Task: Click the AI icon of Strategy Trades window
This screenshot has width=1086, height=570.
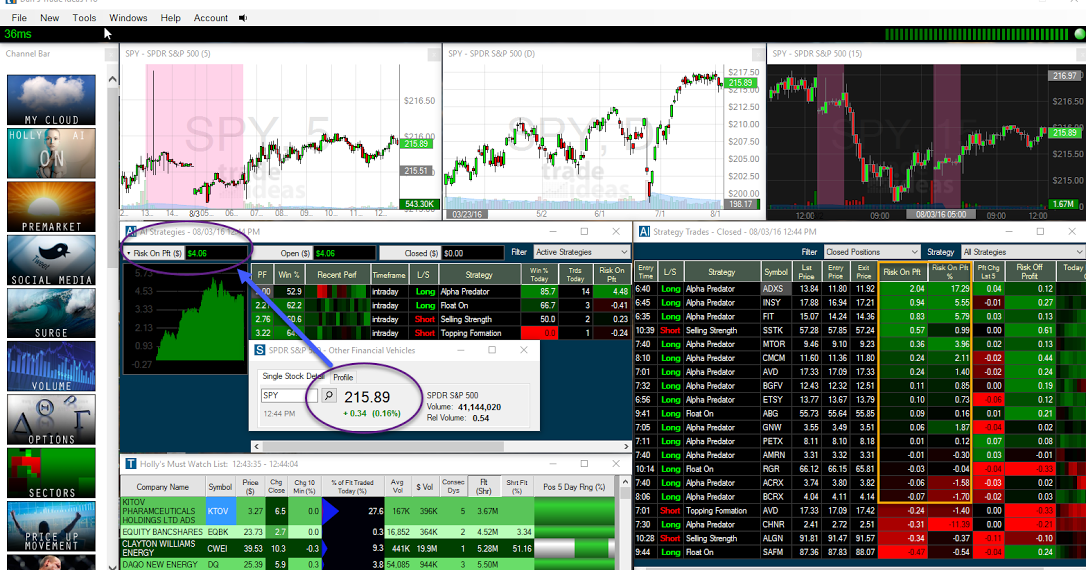Action: [644, 231]
